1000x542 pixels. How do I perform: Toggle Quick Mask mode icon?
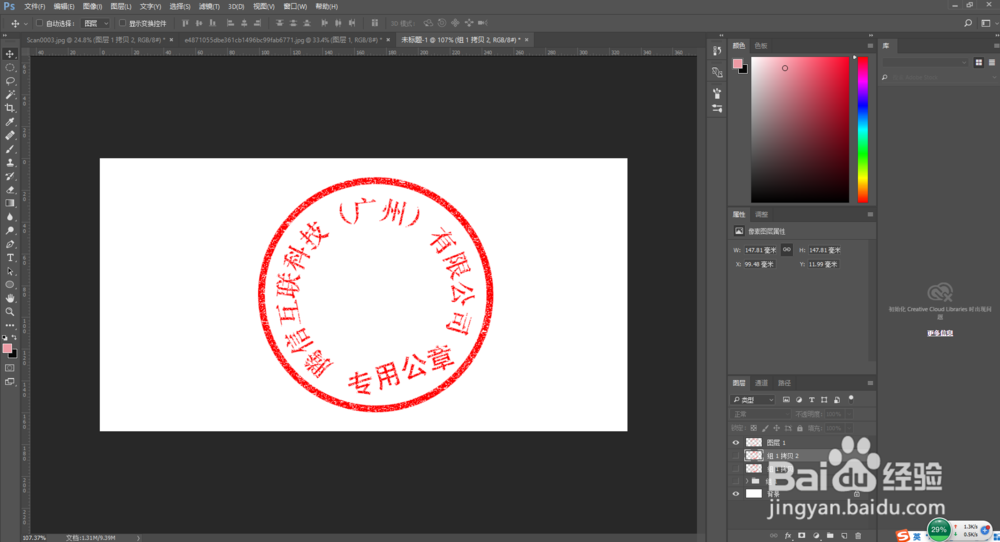(x=10, y=368)
